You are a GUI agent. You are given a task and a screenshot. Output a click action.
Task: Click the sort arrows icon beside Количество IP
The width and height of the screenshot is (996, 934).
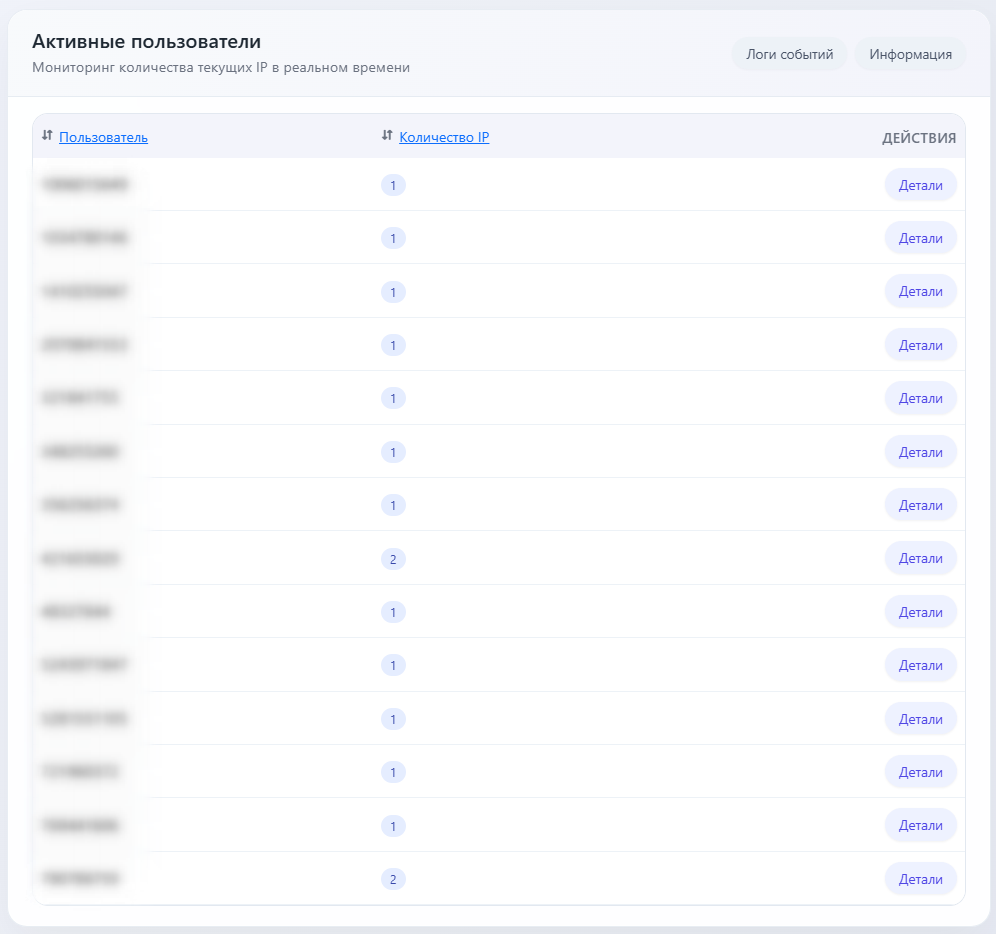387,136
